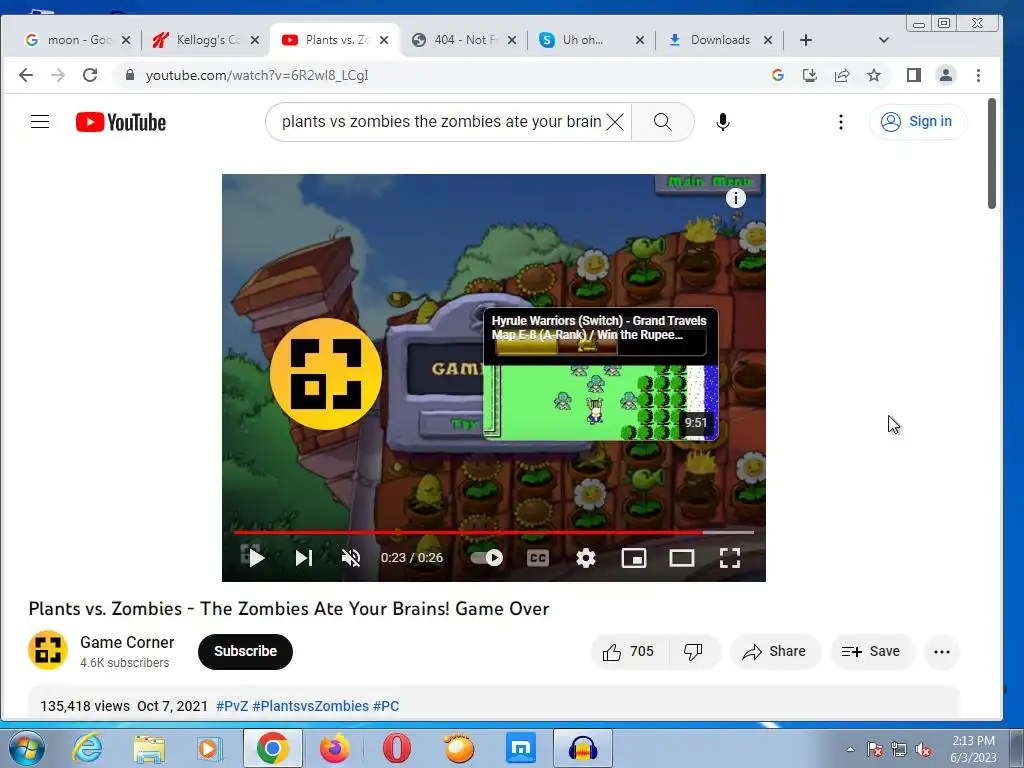Switch to the 404 Not Found tab
Screen dimensions: 1024x768
click(464, 40)
